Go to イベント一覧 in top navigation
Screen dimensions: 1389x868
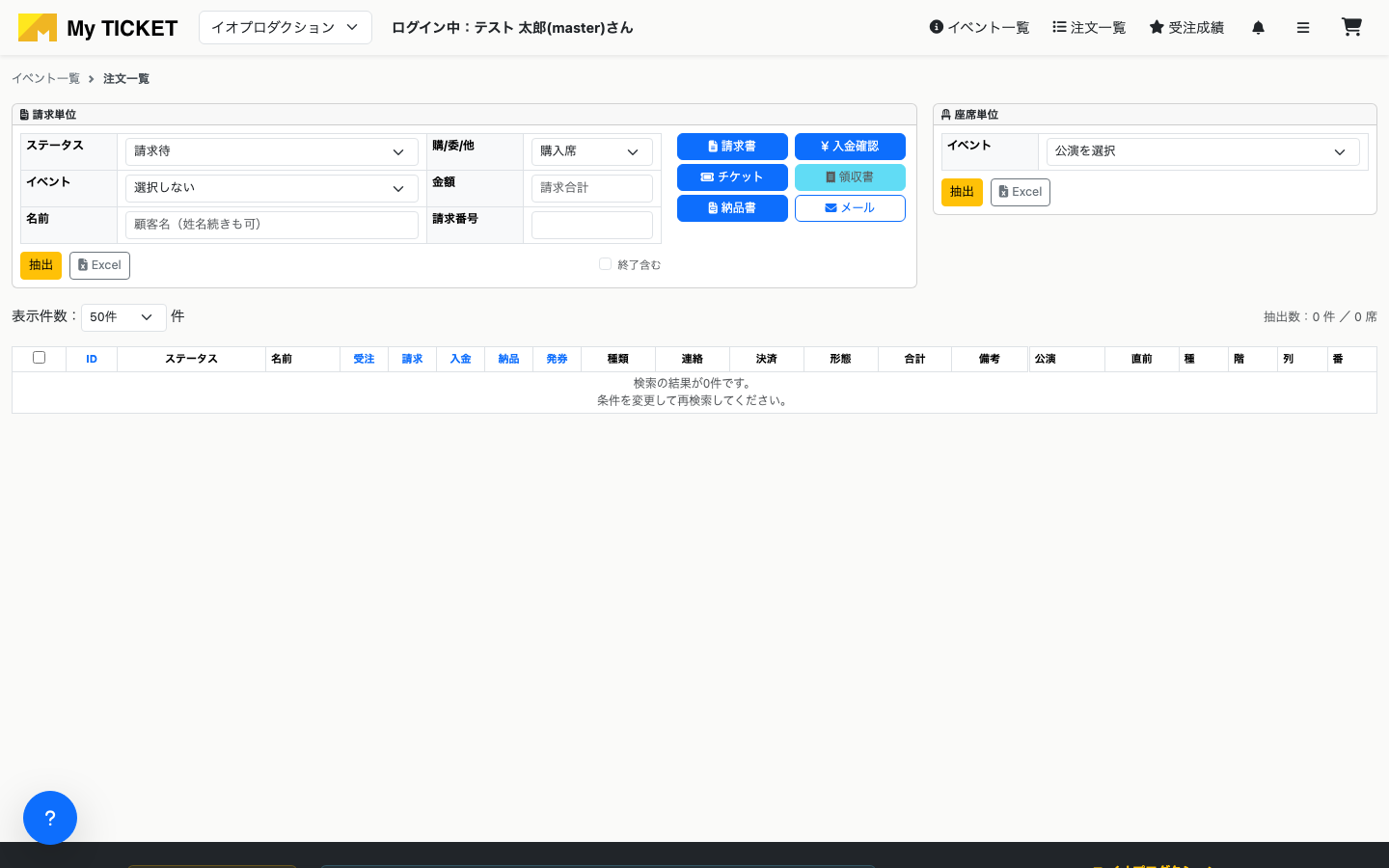[x=979, y=28]
